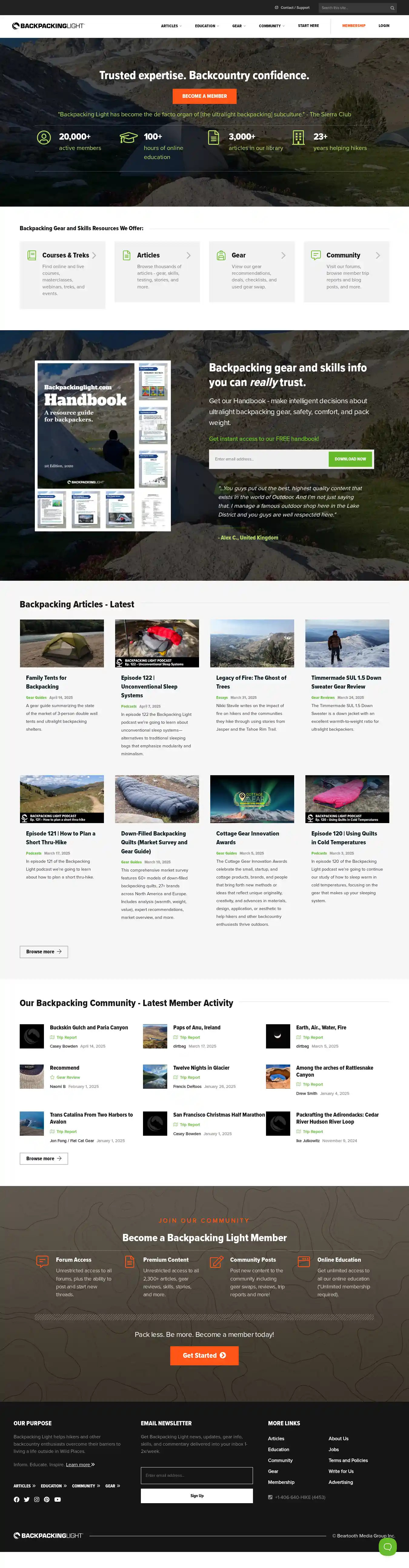Click the Download Now handbook button
This screenshot has width=409, height=1568.
(x=350, y=459)
